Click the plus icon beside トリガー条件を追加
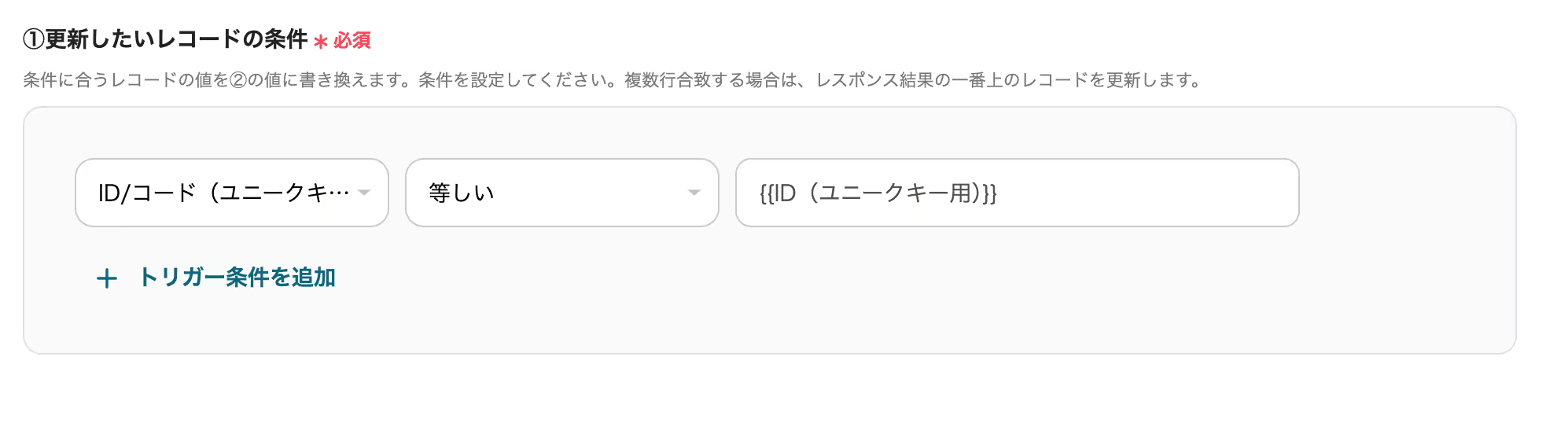1568x434 pixels. coord(106,278)
